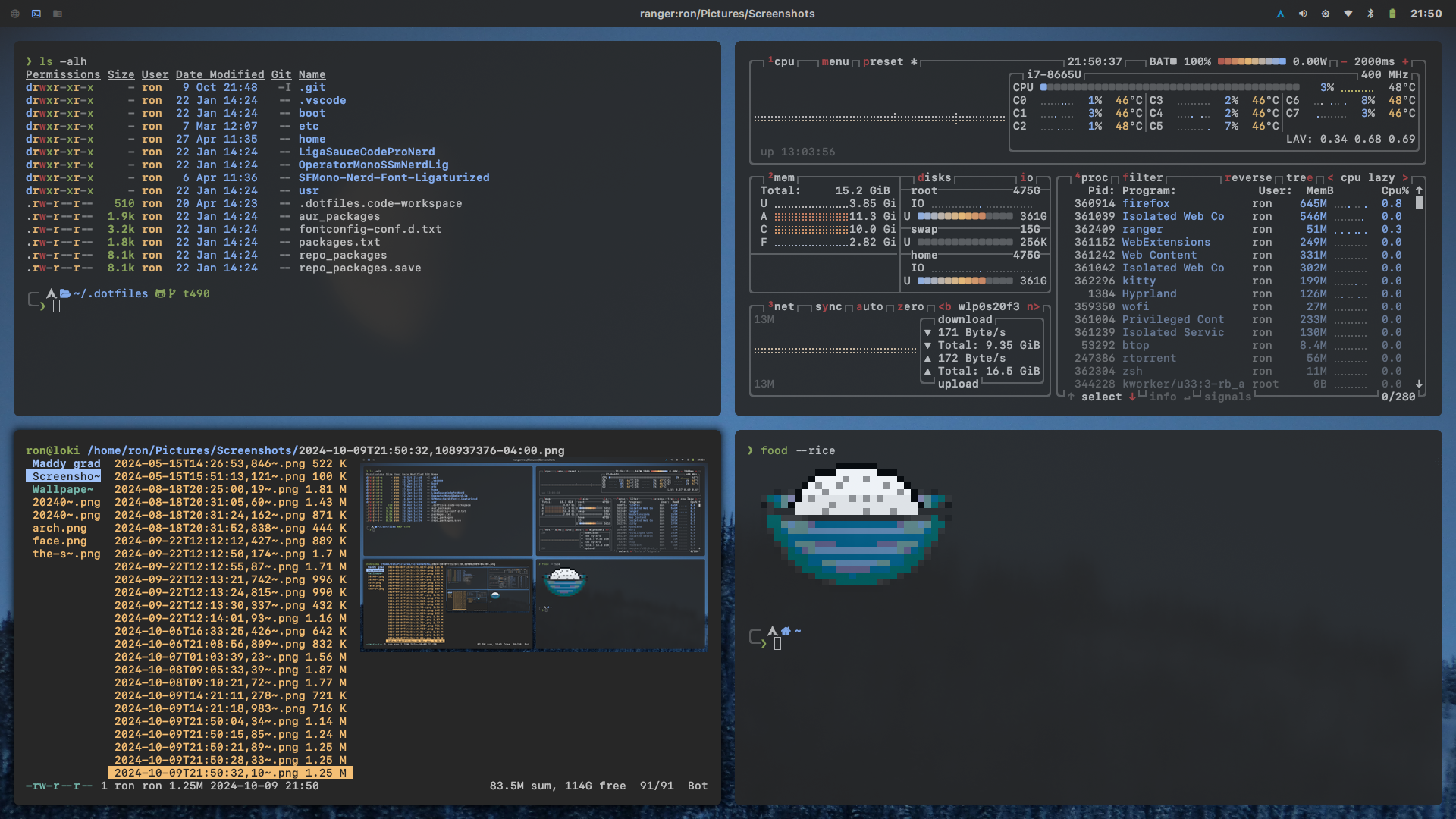This screenshot has width=1456, height=819.
Task: Click the settings gear in the status bar
Action: (1325, 14)
